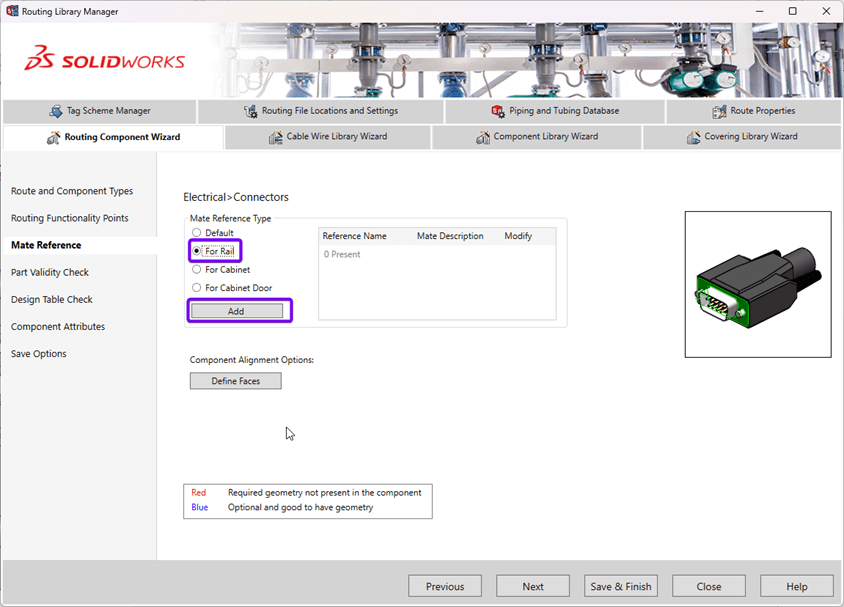Choose the For Cabinet radio option
The height and width of the screenshot is (607, 844).
point(196,269)
